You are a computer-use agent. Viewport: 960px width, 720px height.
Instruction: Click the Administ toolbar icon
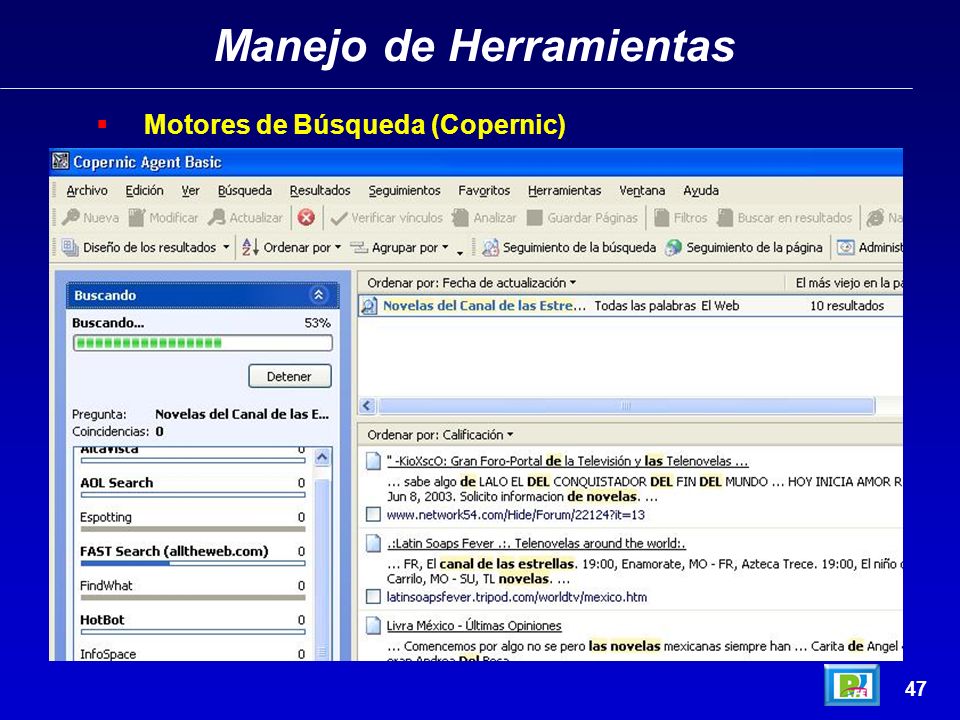click(846, 247)
